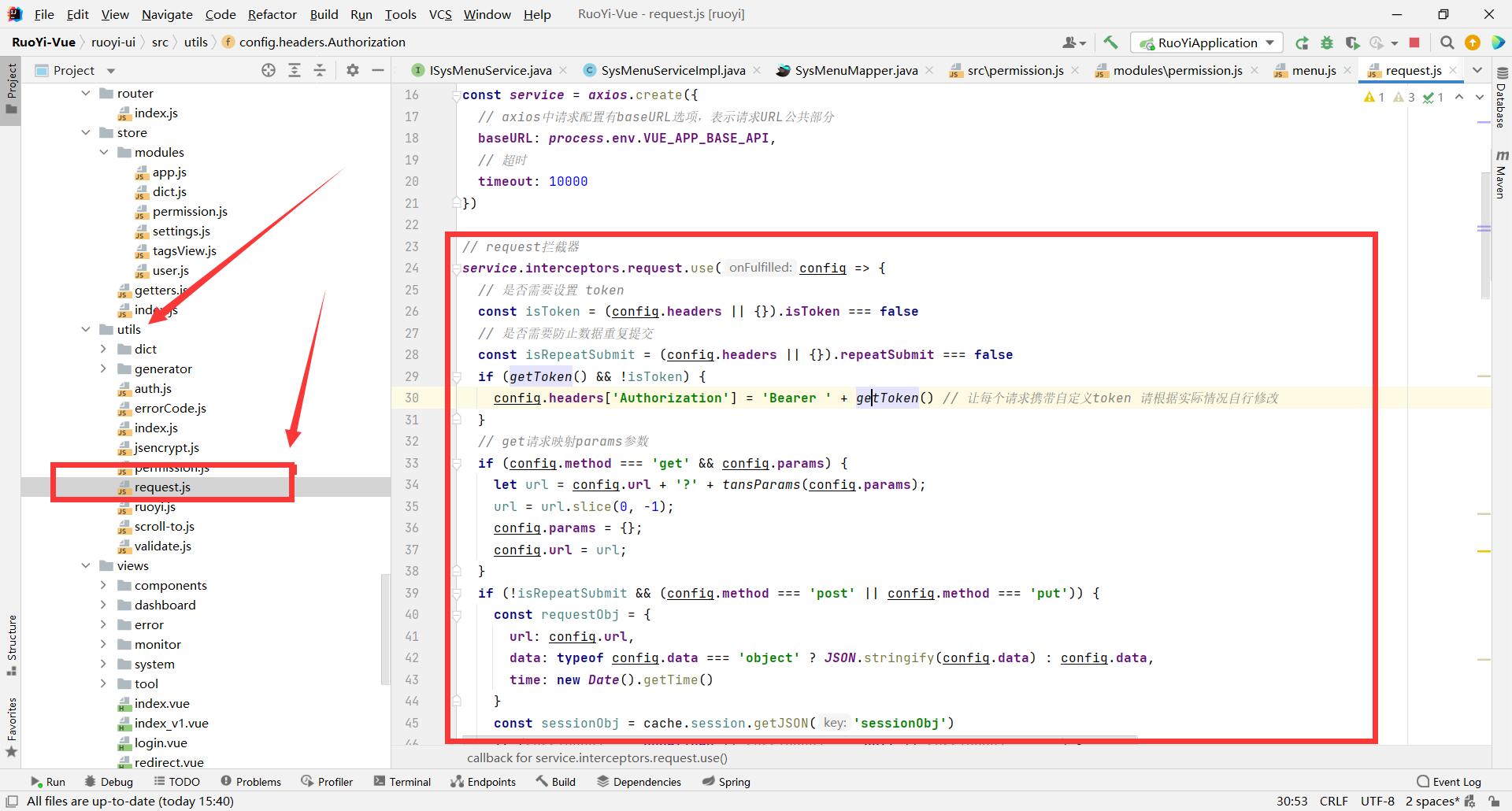Screen dimensions: 1512x811
Task: Run RuoYiApplication with the green rerun icon
Action: click(x=1302, y=43)
